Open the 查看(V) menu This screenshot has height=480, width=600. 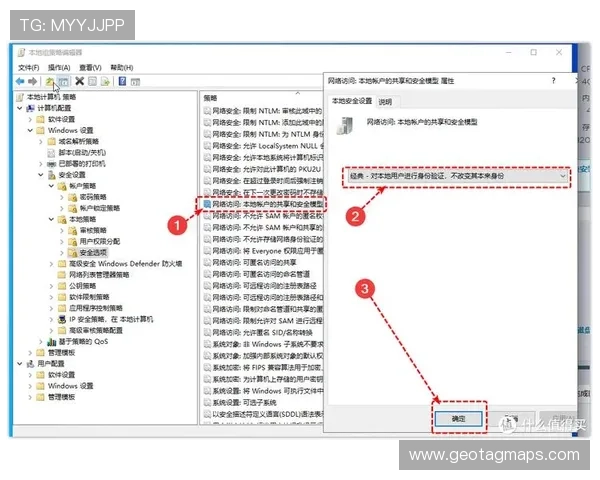[90, 68]
